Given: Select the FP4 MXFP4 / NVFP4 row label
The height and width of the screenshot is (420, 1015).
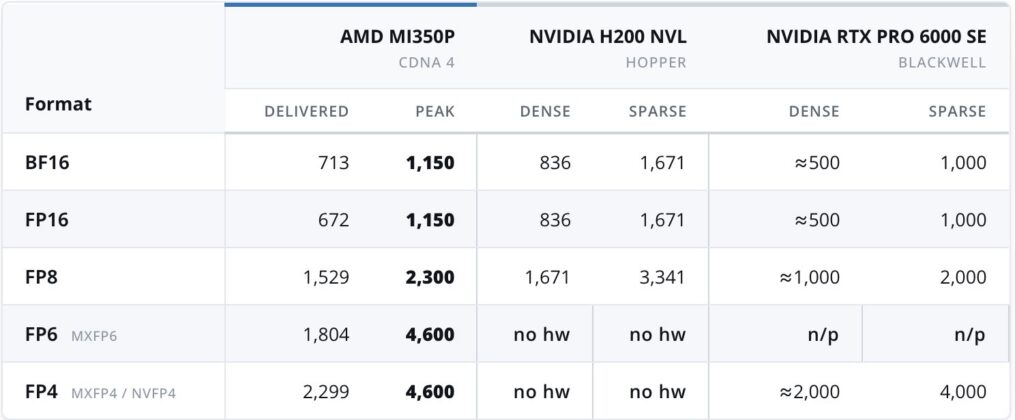Looking at the screenshot, I should [100, 392].
